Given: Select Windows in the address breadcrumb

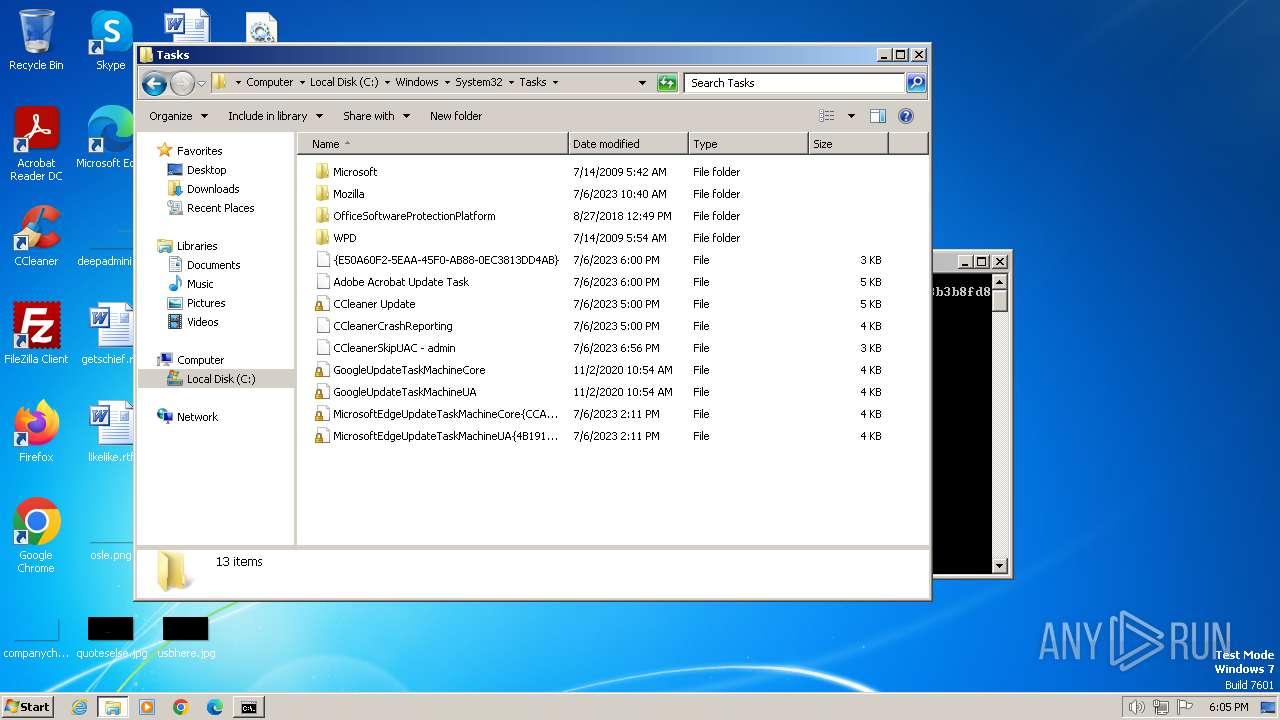Looking at the screenshot, I should (x=417, y=83).
